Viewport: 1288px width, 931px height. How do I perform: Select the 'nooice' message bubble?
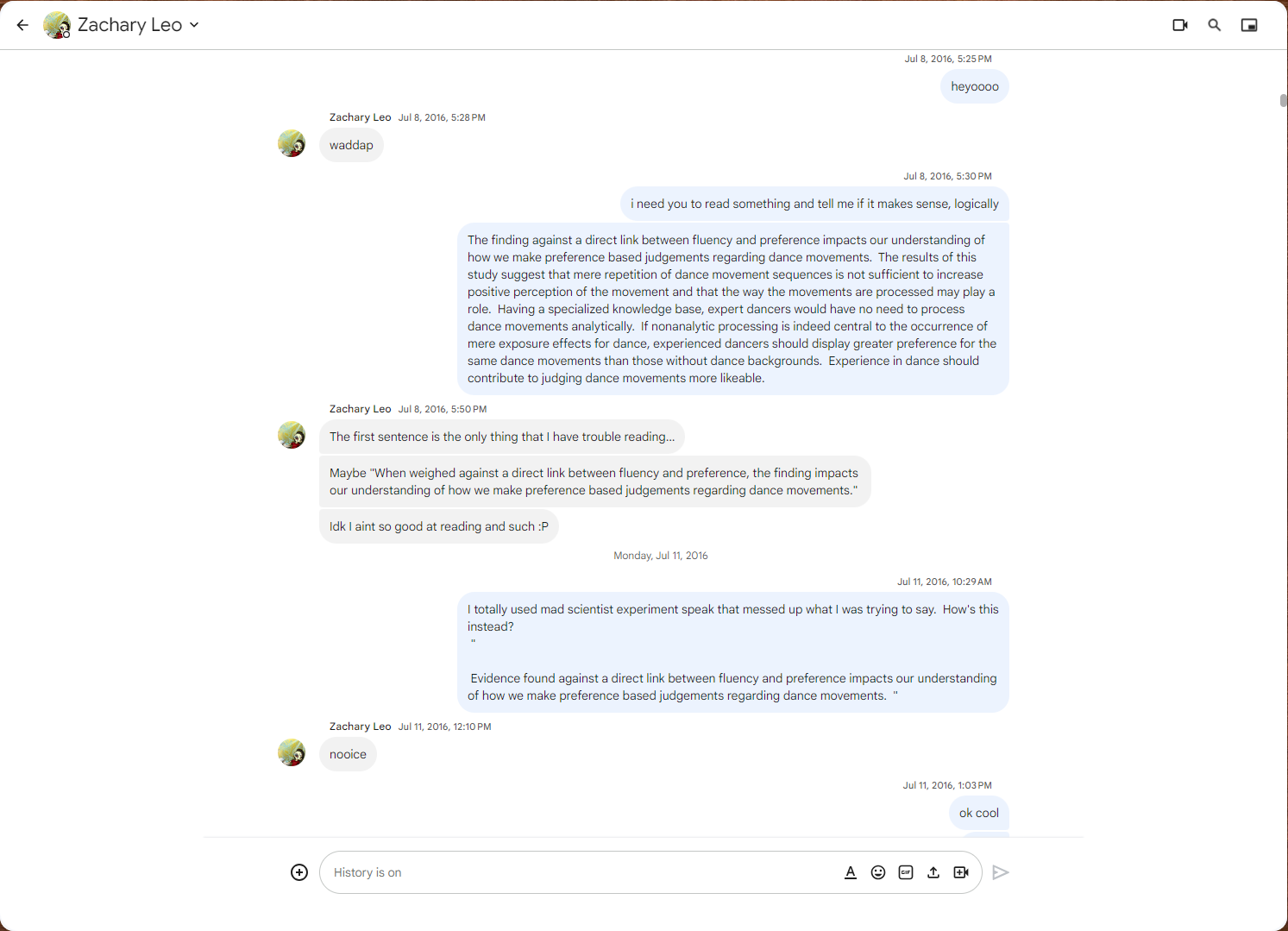[x=348, y=754]
